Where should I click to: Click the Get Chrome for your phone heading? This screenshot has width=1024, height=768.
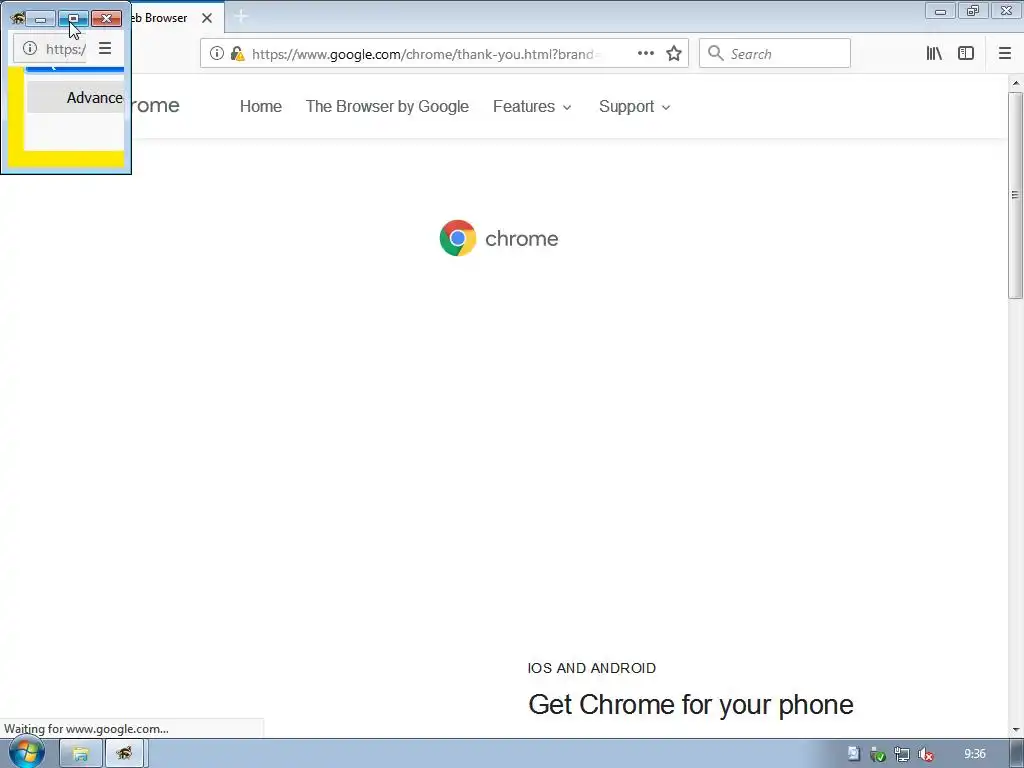point(691,705)
